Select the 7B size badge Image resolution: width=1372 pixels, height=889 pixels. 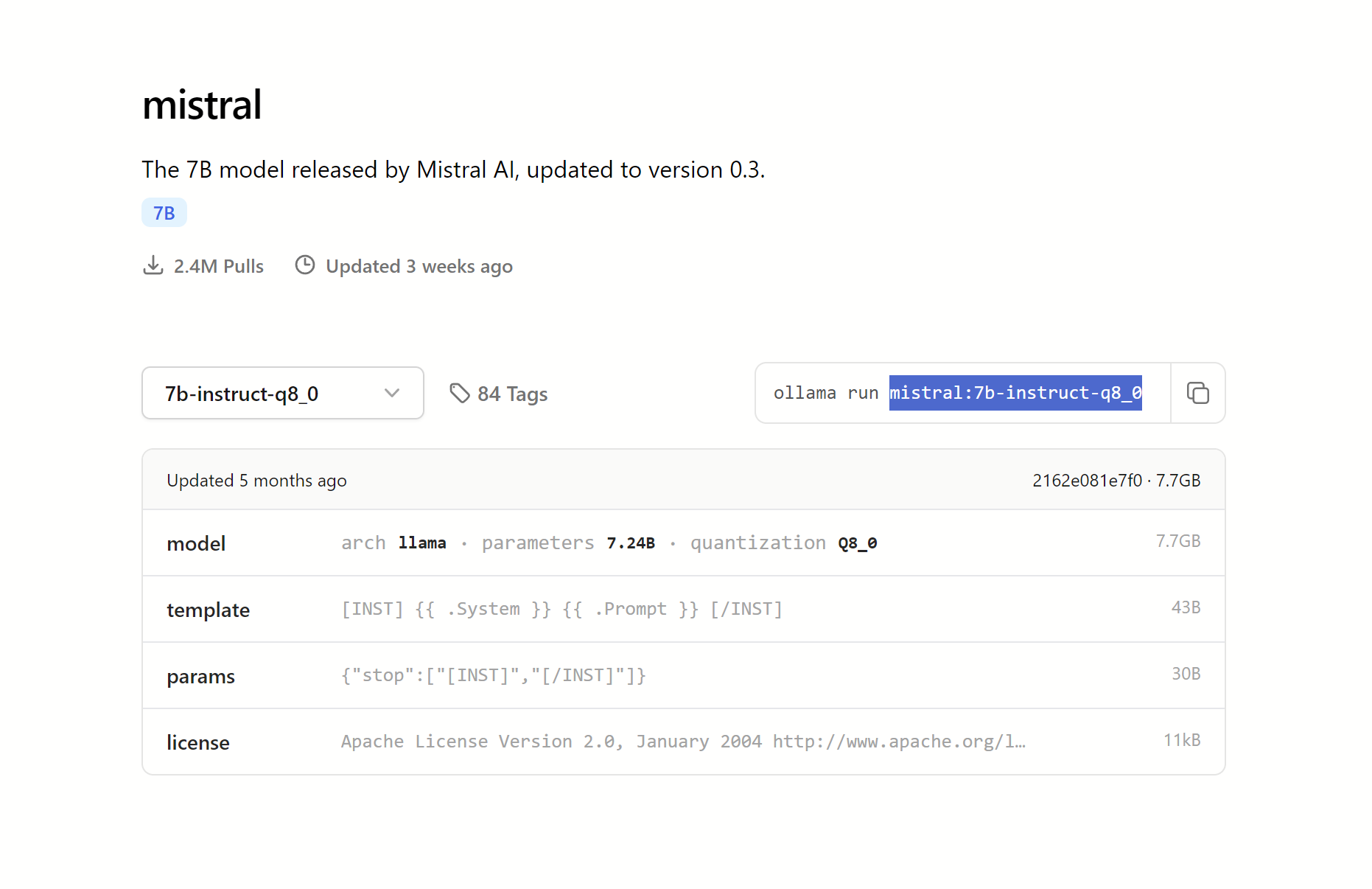(x=164, y=213)
